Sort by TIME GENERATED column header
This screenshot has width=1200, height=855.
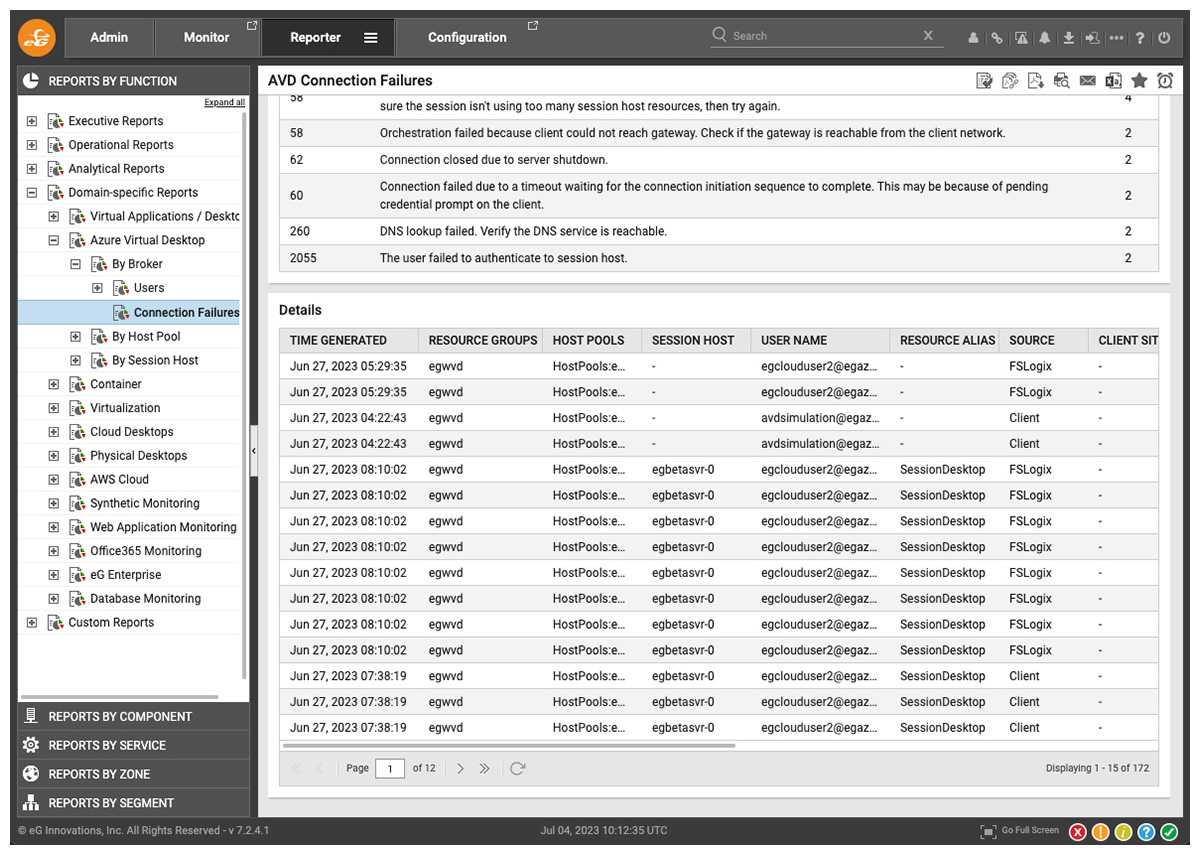(x=349, y=340)
